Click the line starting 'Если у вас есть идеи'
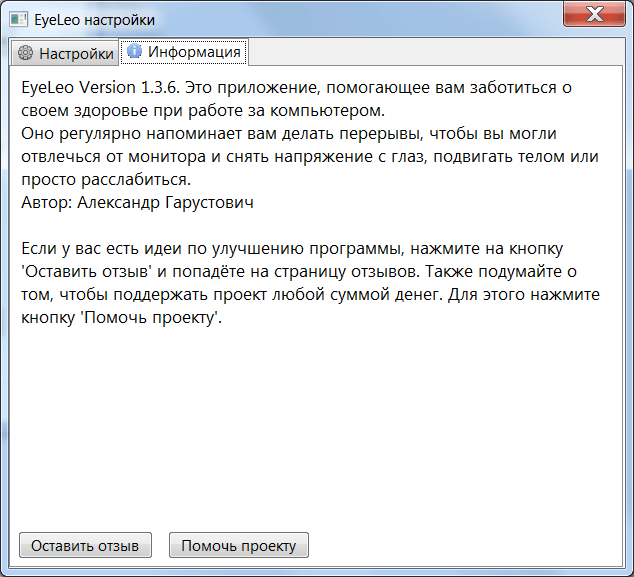The image size is (634, 577). 292,248
